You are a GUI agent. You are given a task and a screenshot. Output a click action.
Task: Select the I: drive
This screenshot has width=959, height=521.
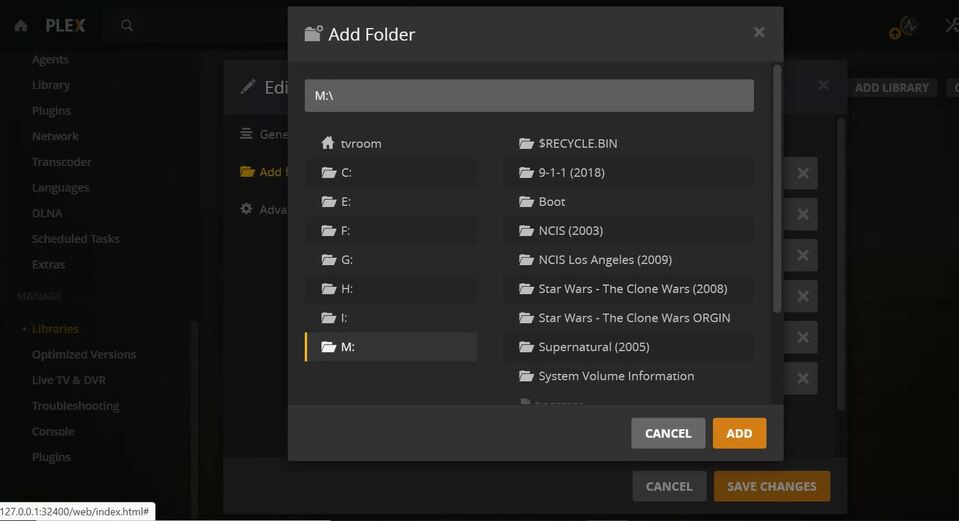391,317
